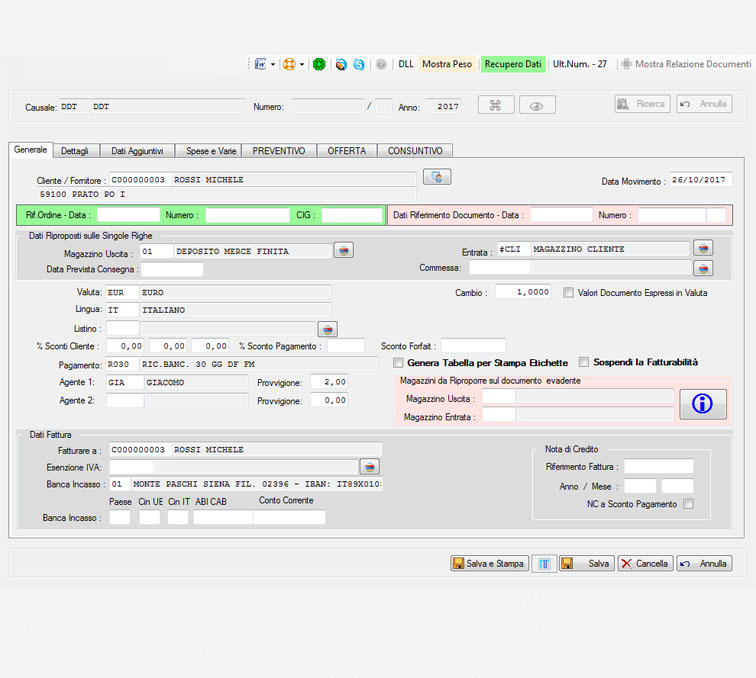Click the Cancella button

tap(646, 563)
